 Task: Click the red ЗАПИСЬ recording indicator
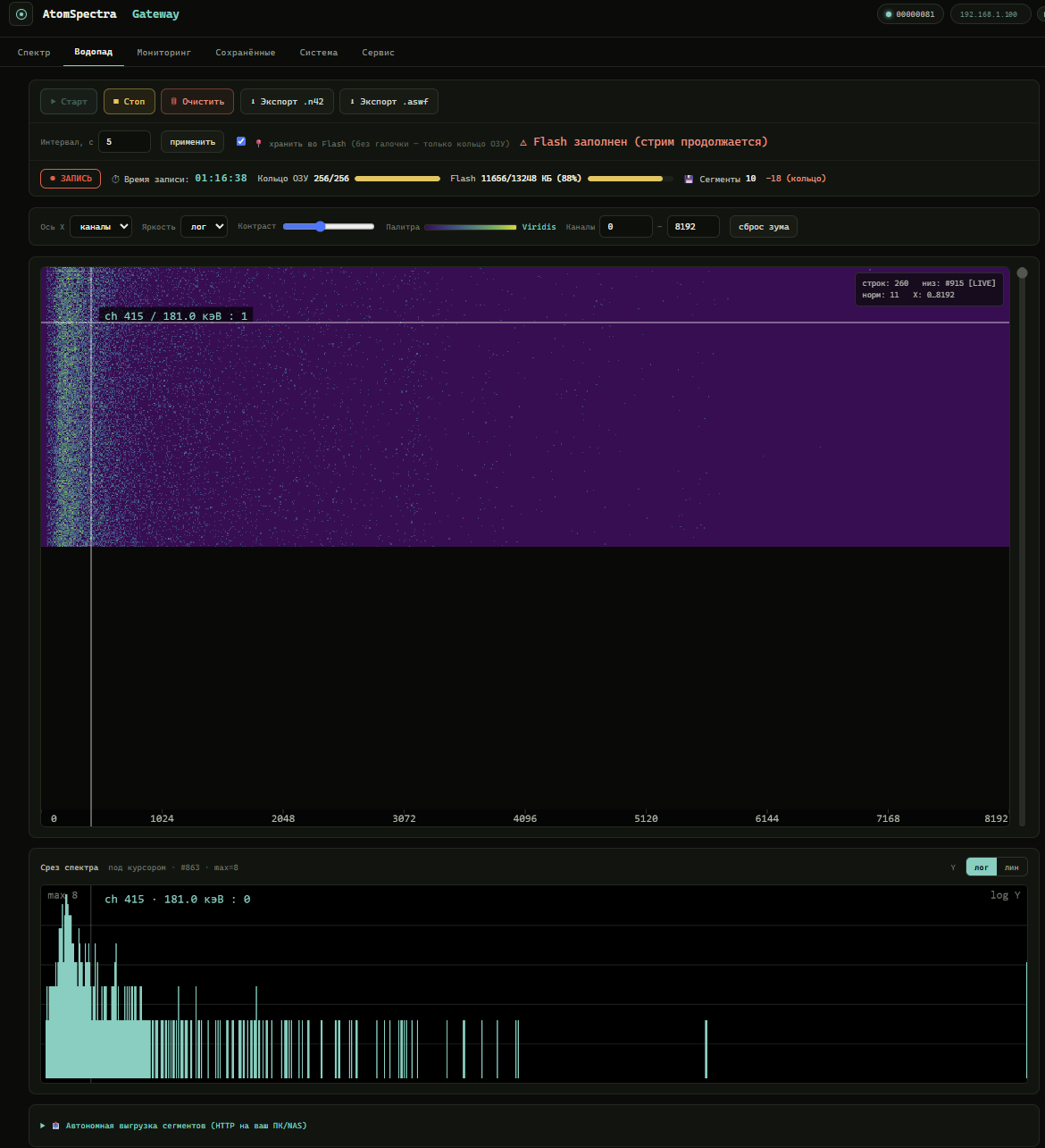[71, 179]
